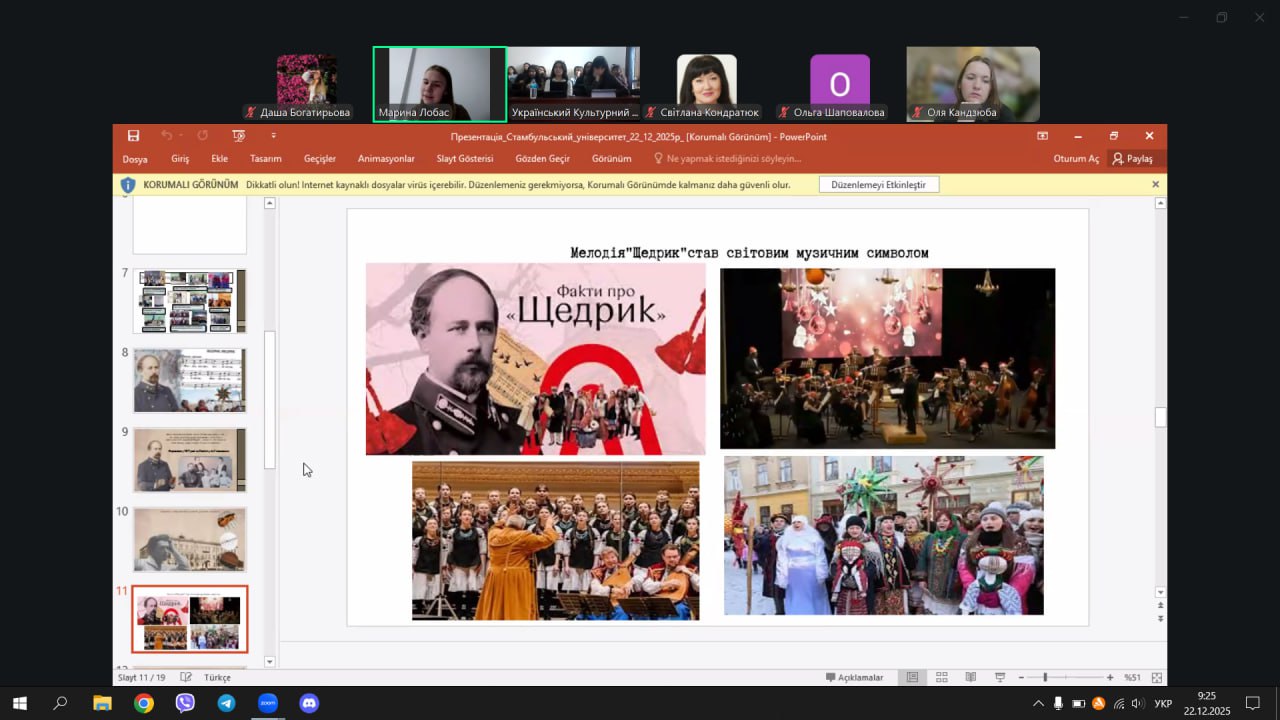
Task: Open the Dosya menu
Action: pyautogui.click(x=135, y=159)
